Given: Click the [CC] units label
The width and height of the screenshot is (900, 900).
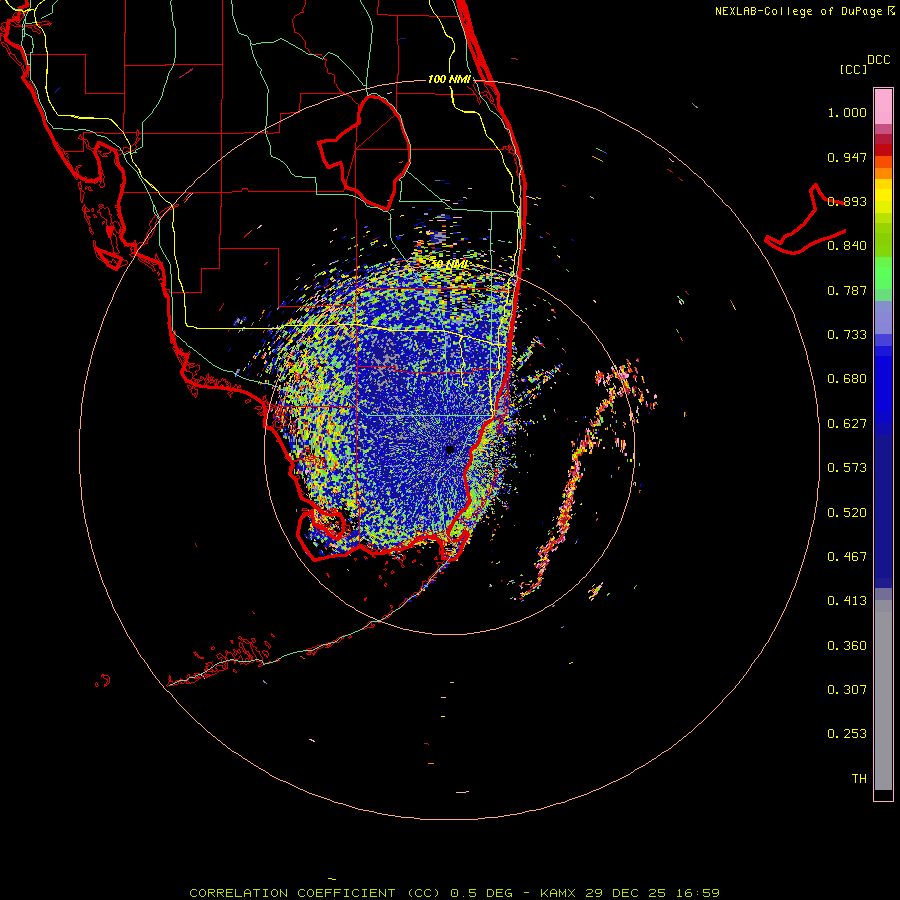Looking at the screenshot, I should [x=854, y=69].
